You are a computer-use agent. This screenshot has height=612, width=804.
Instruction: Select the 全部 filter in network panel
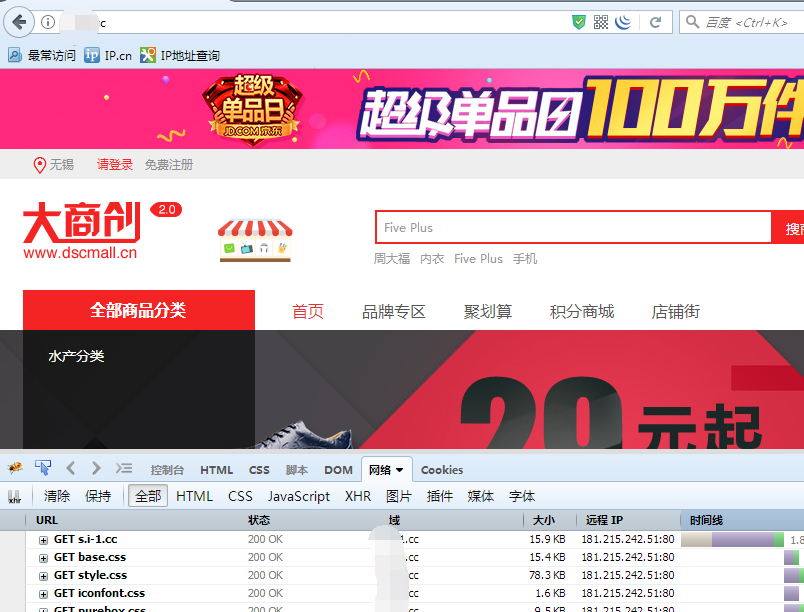pos(147,496)
